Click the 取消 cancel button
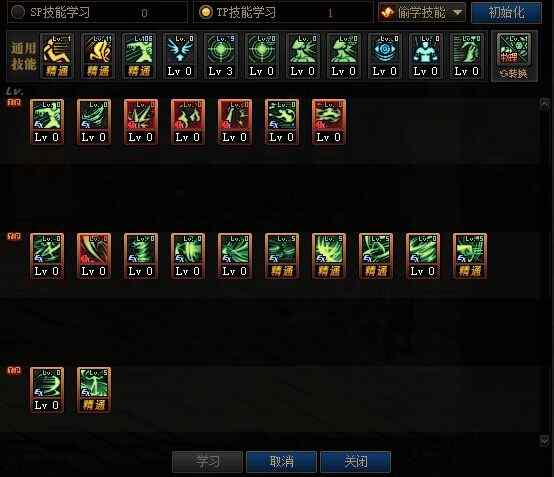 (281, 461)
